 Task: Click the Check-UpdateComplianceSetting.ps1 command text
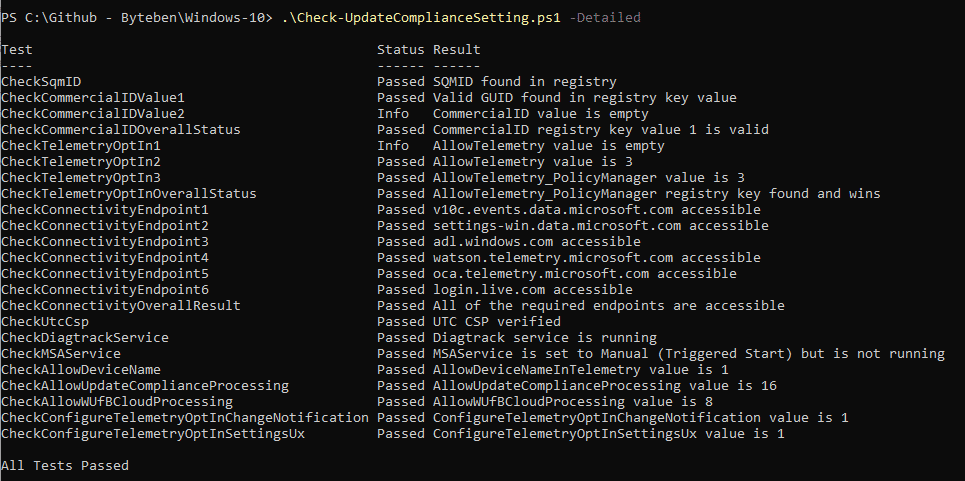click(x=422, y=17)
